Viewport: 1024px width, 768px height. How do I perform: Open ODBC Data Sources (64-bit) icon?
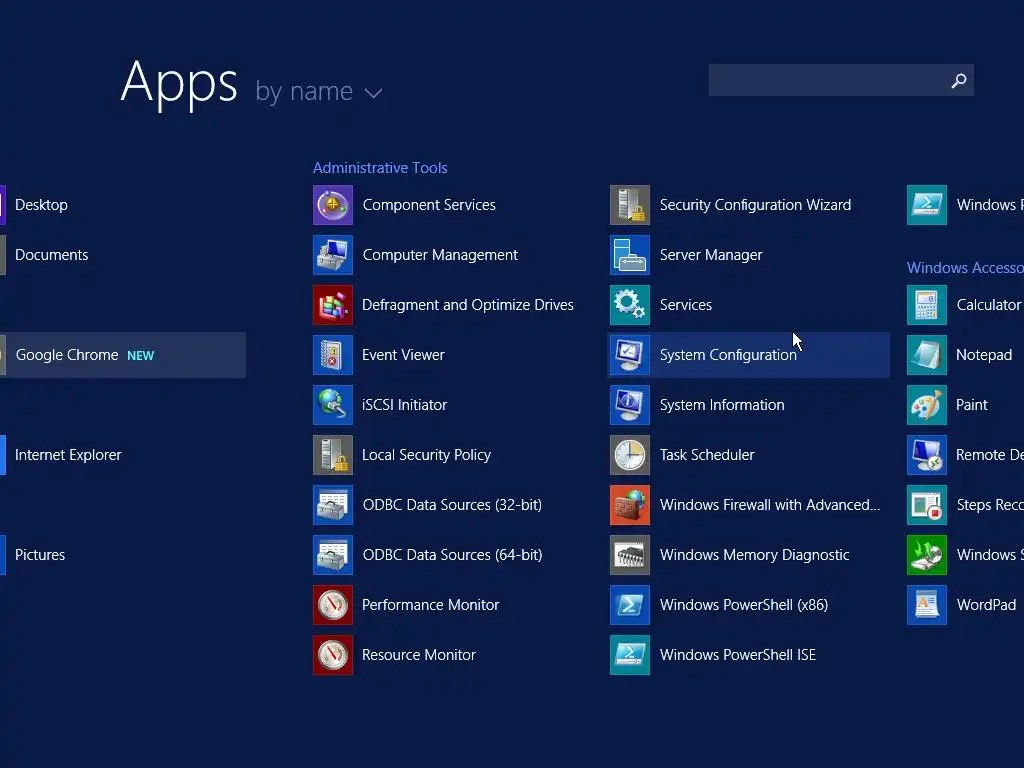333,555
